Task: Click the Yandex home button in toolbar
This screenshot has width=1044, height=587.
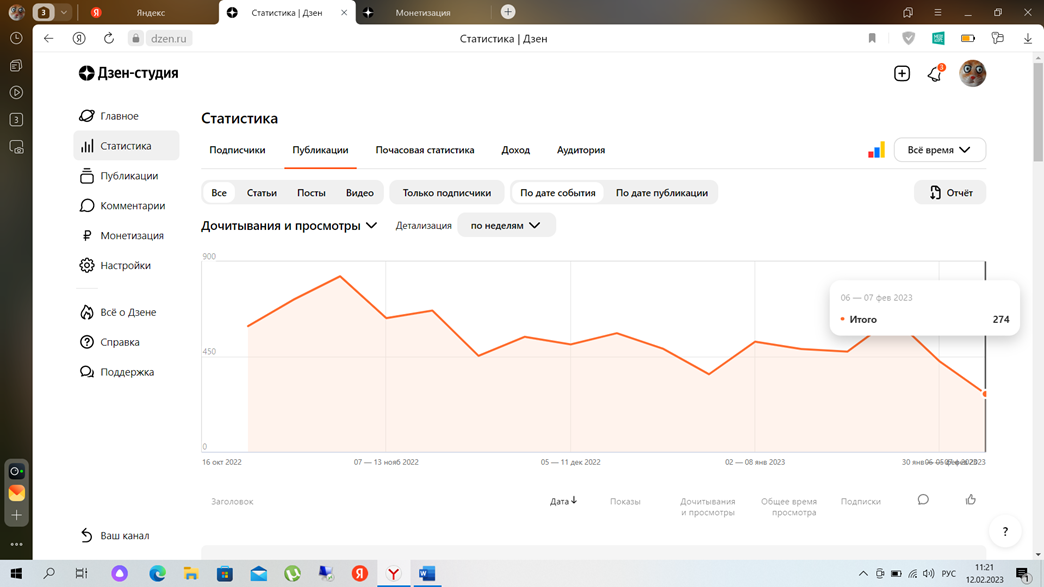Action: coord(79,39)
